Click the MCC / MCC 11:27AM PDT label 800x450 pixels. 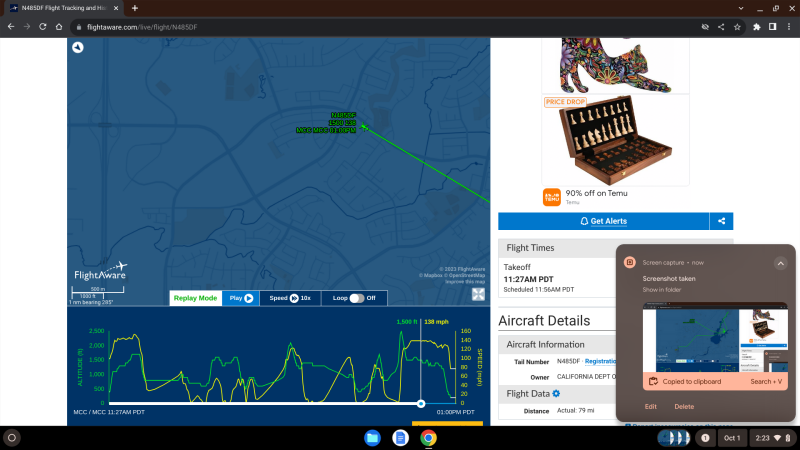pyautogui.click(x=109, y=412)
